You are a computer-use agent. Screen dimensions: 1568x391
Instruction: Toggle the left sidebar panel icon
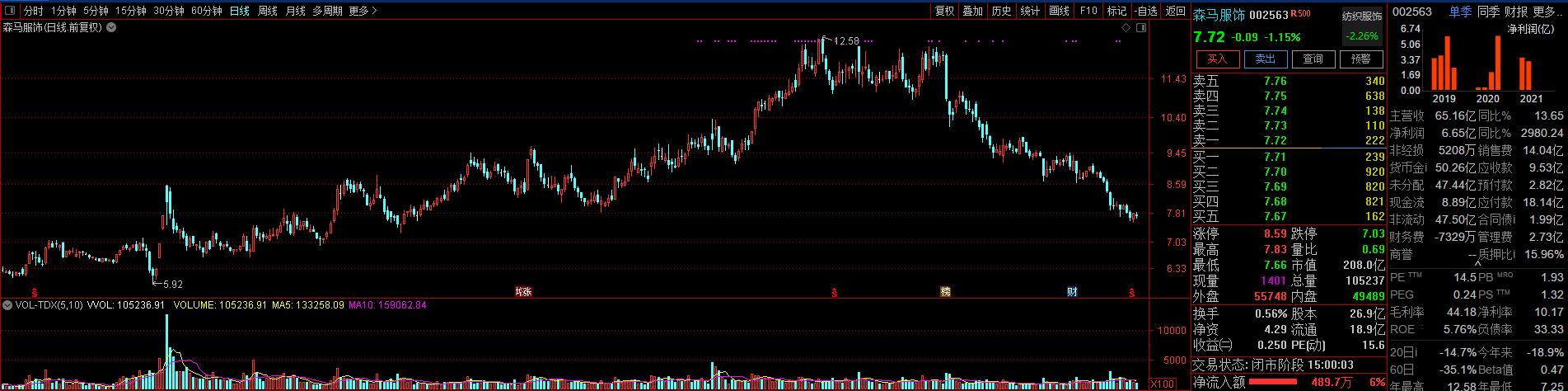coord(10,11)
